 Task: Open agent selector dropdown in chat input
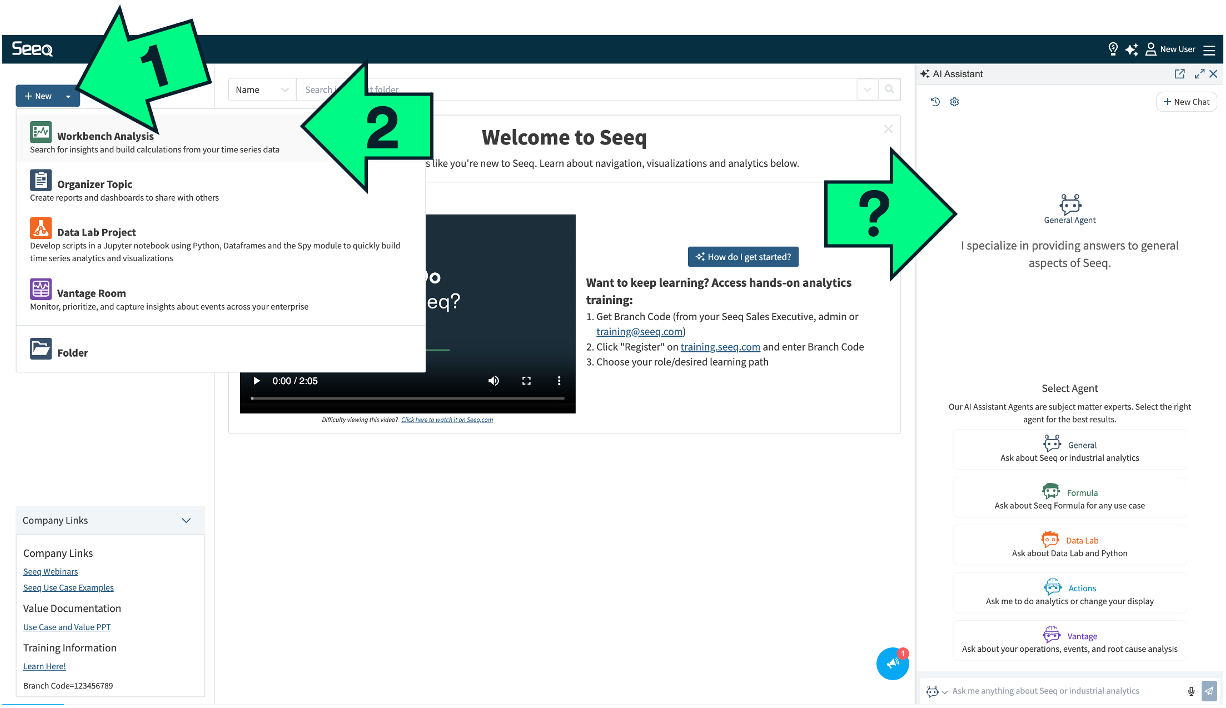point(936,691)
